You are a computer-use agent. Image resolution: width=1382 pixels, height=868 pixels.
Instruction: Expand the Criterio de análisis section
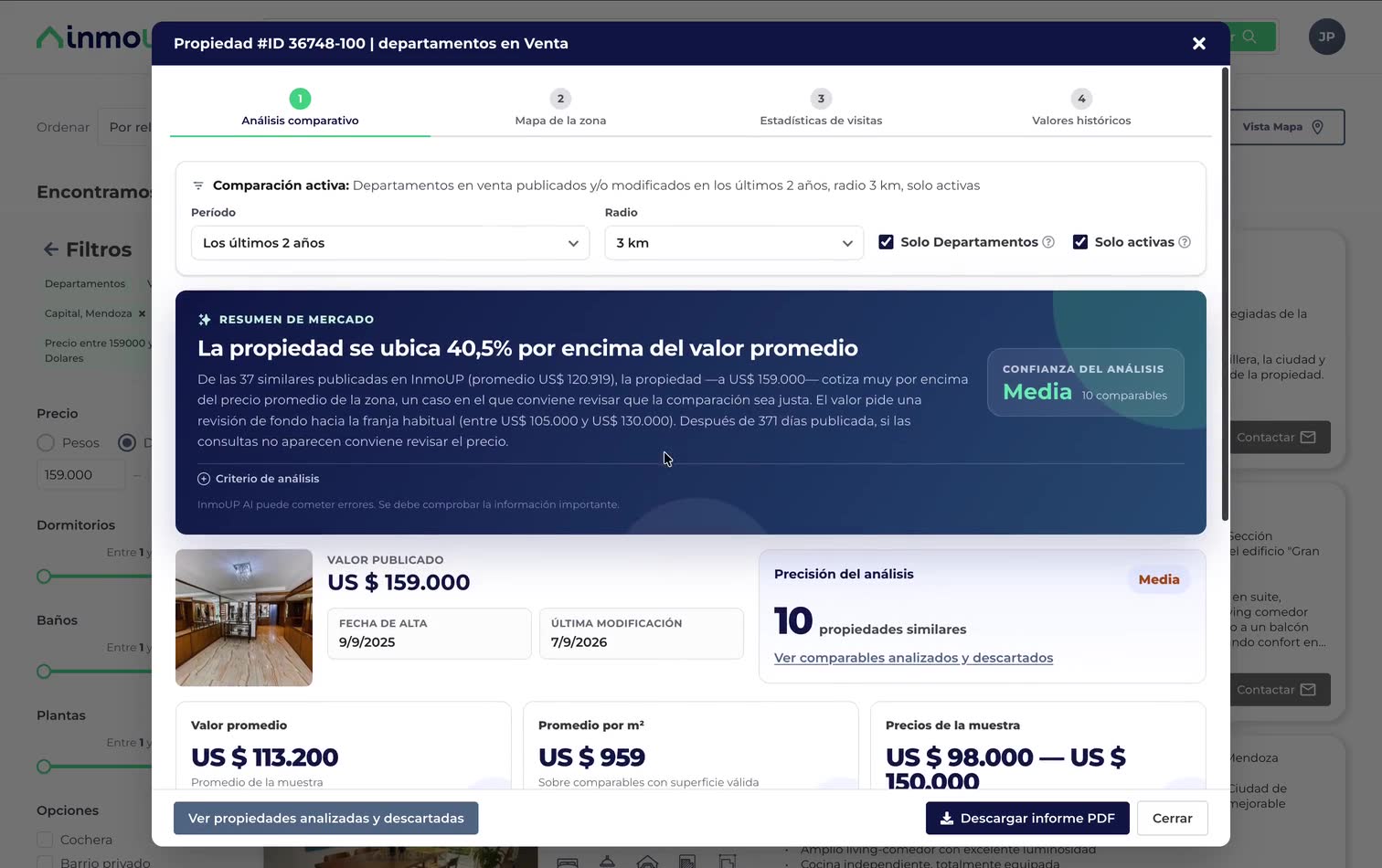click(259, 479)
